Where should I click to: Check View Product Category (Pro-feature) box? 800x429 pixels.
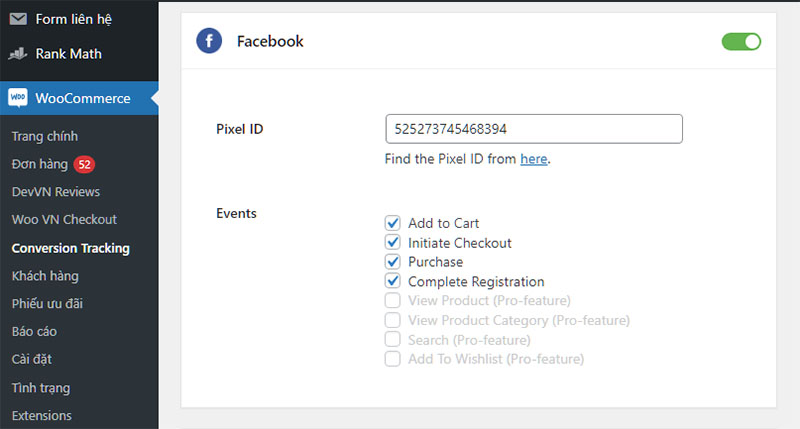tap(392, 320)
